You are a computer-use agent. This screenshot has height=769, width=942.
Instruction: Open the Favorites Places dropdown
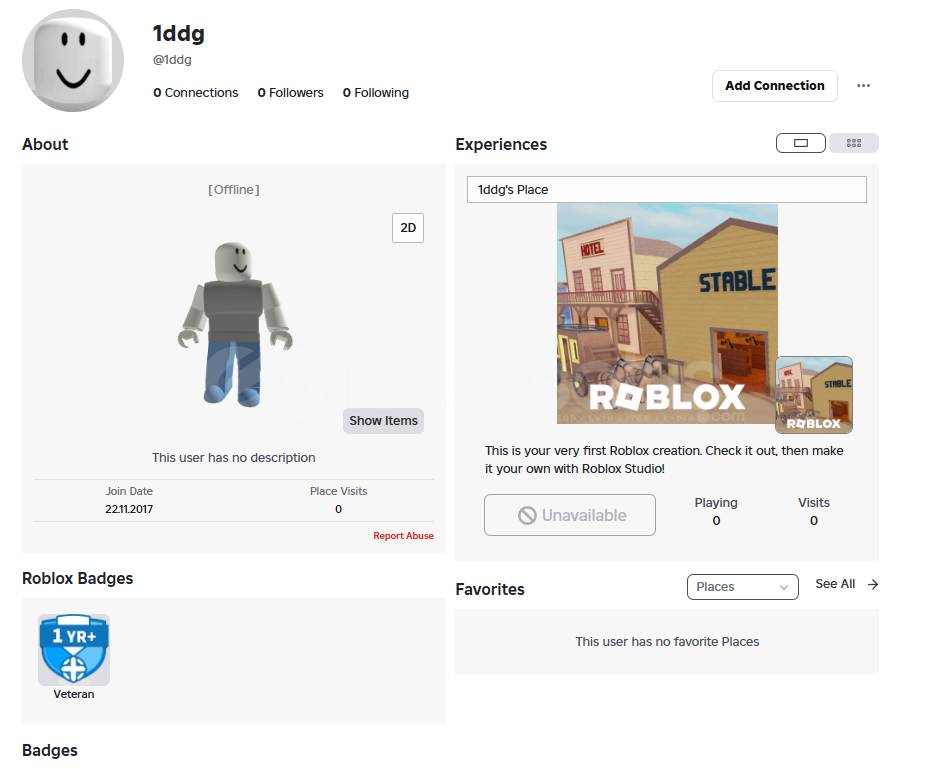[x=742, y=587]
